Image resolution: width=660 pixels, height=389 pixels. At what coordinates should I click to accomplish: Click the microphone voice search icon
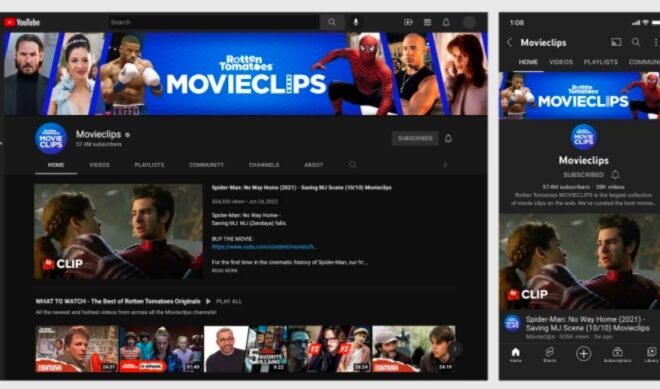356,22
